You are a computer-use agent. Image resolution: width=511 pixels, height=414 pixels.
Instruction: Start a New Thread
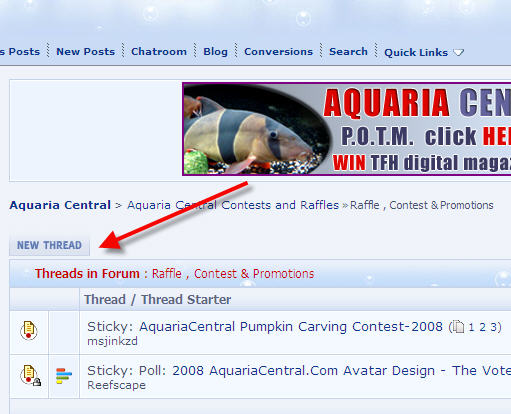point(49,246)
